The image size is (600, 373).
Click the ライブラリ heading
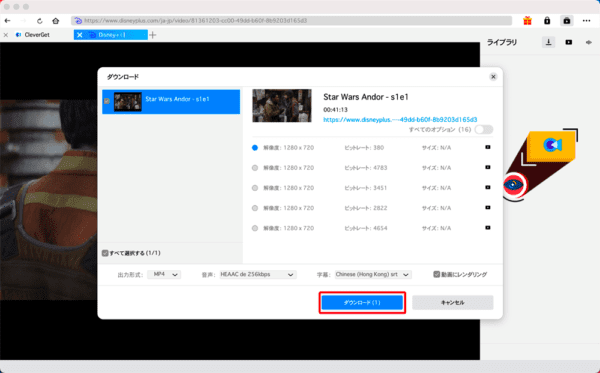pyautogui.click(x=502, y=42)
